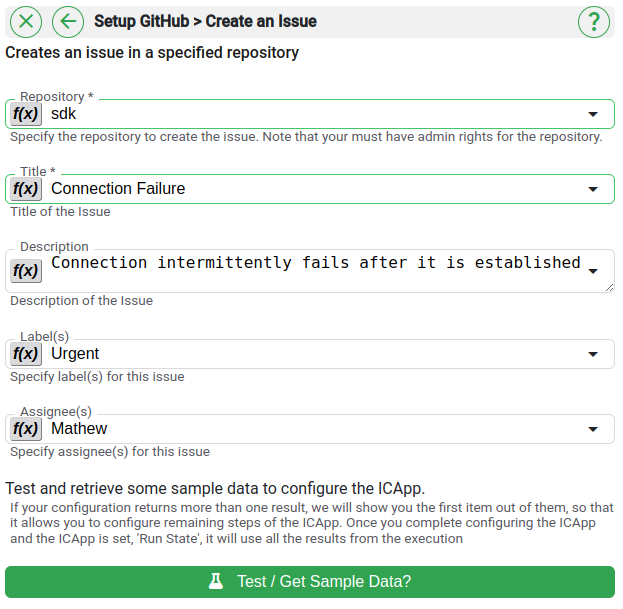This screenshot has width=623, height=609.
Task: Click the Assignee(s) field containing Mathew
Action: 310,429
